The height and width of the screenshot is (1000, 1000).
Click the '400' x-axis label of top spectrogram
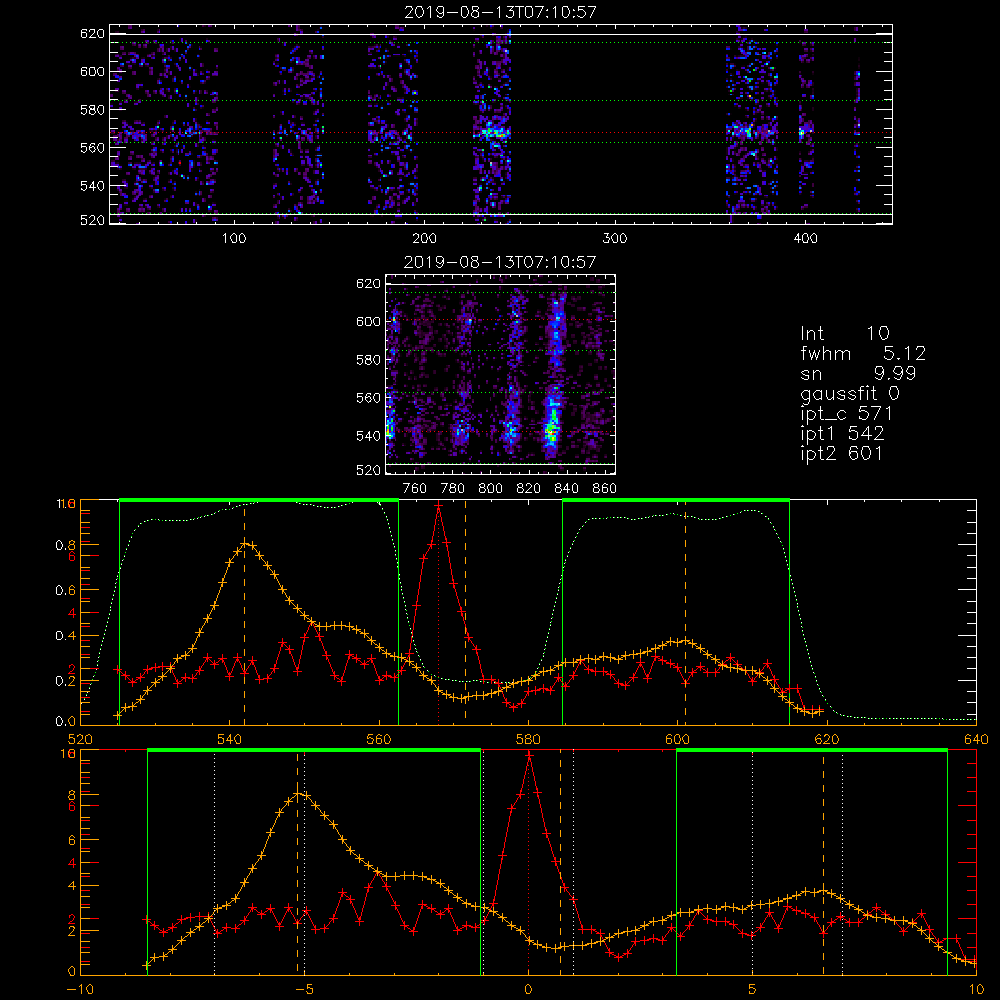pos(805,238)
